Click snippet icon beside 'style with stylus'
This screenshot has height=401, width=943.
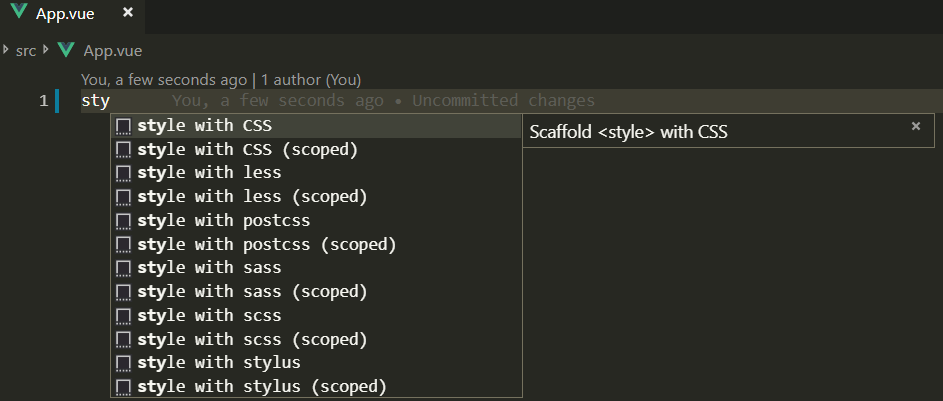[x=124, y=363]
